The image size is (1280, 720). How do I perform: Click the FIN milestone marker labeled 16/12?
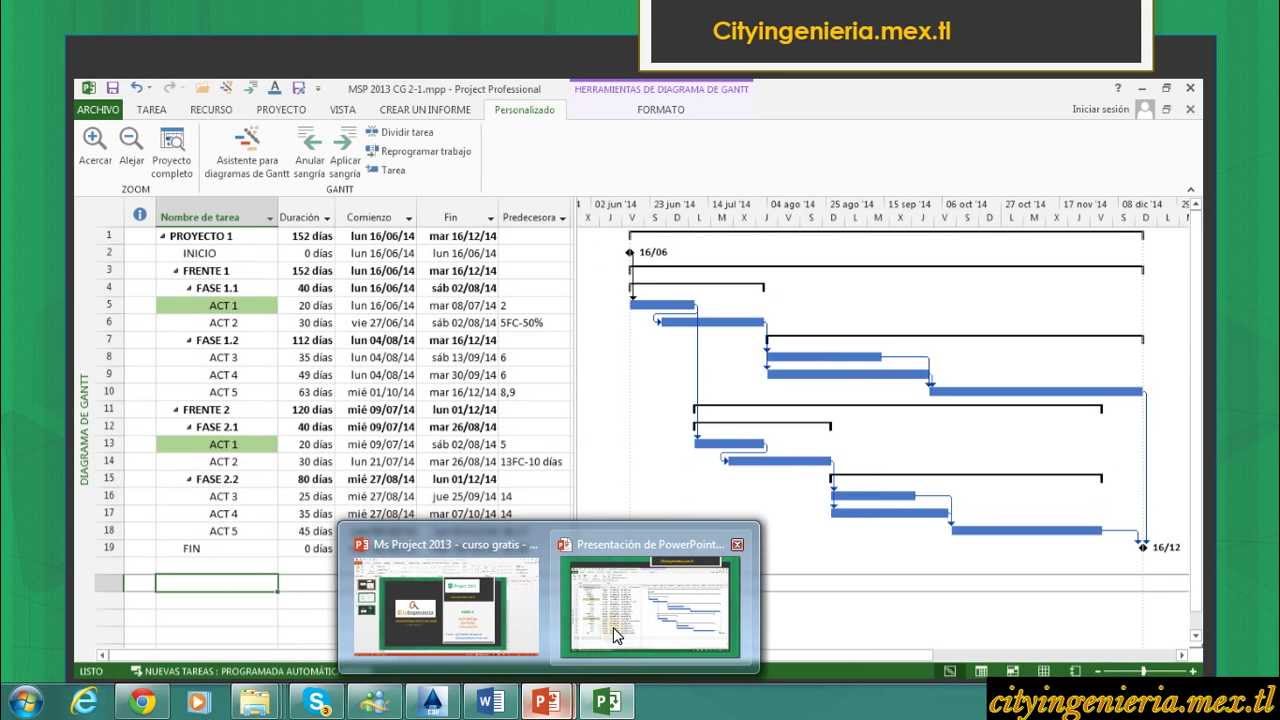tap(1143, 547)
